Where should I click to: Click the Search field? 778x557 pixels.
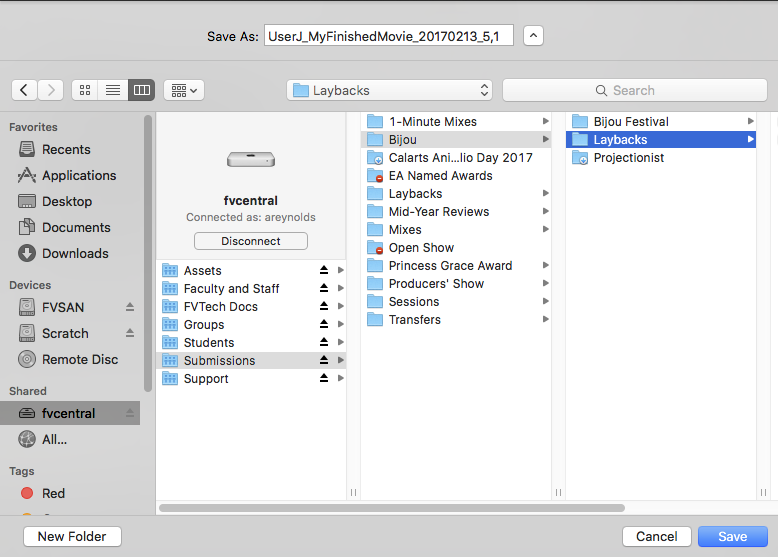(635, 90)
